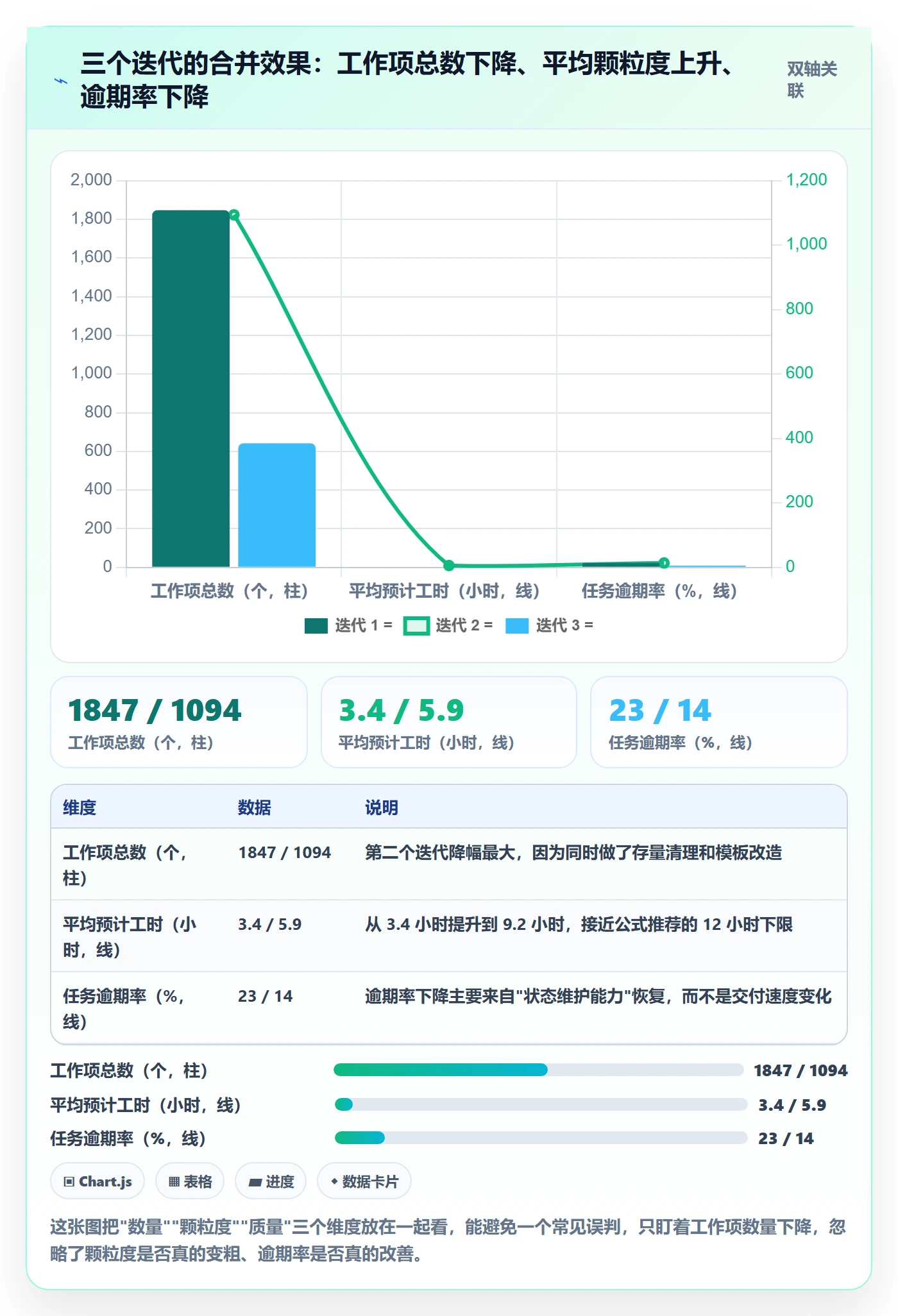Click the 工作项总数 progress bar
The image size is (898, 1316).
click(539, 1070)
